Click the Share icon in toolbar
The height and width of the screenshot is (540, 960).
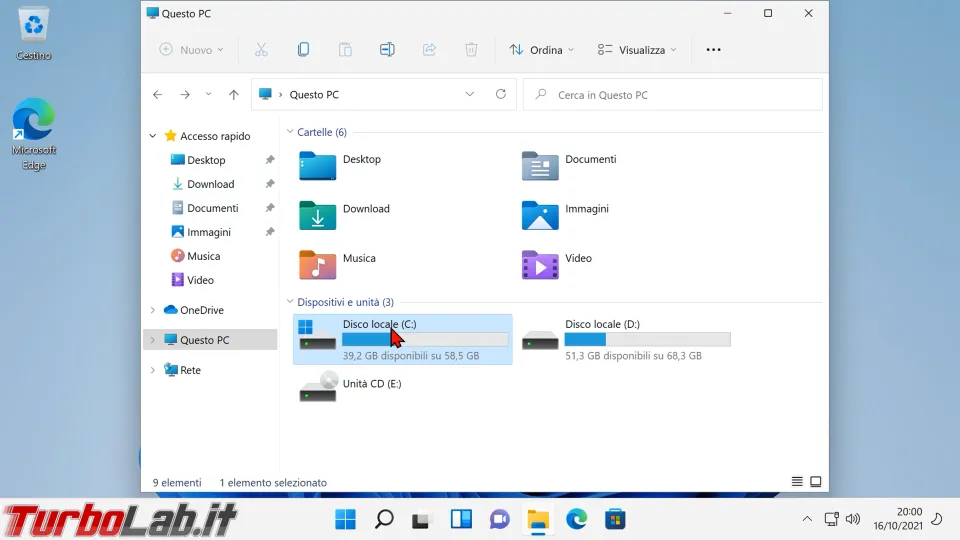tap(429, 50)
